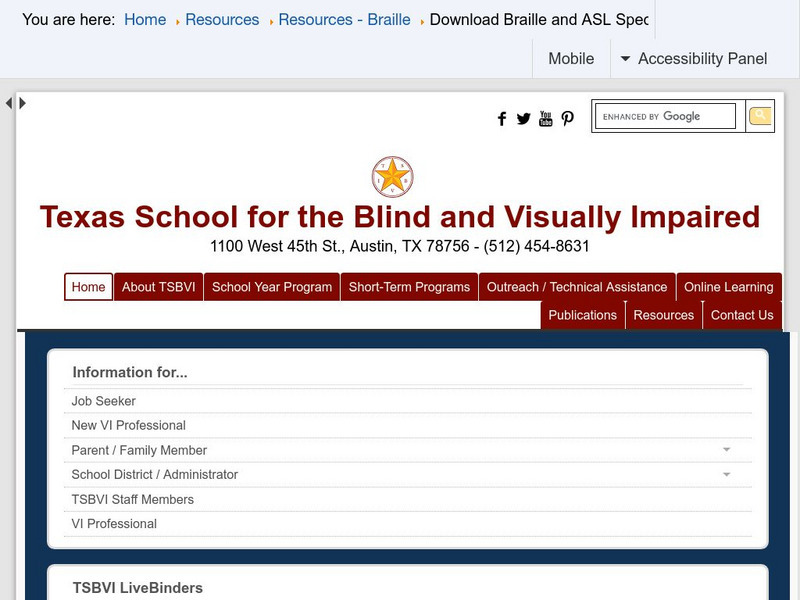
Task: Click the New VI Professional link
Action: (x=129, y=425)
